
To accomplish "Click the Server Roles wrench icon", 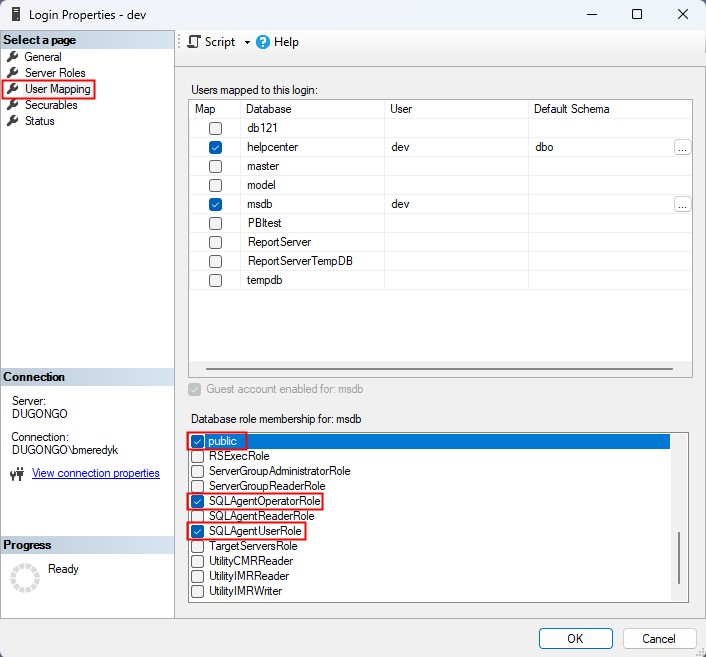I will (13, 72).
